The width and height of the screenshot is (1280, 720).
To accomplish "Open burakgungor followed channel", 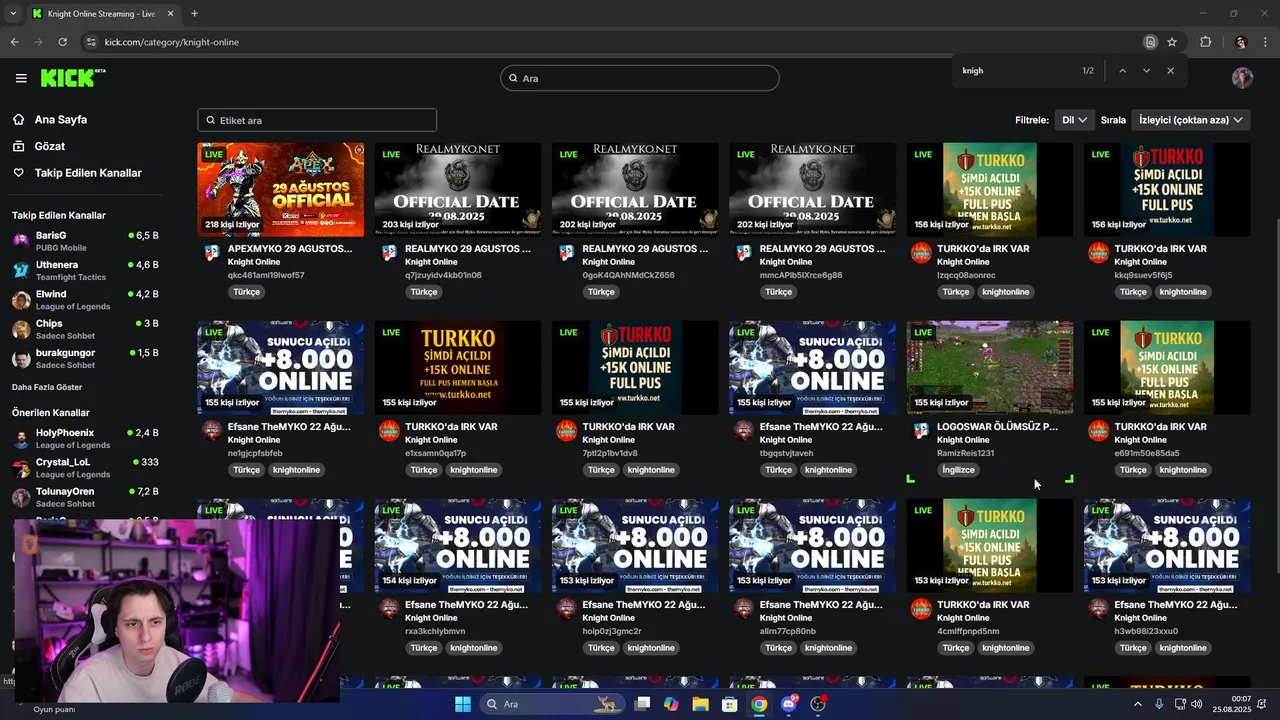I will (x=85, y=358).
